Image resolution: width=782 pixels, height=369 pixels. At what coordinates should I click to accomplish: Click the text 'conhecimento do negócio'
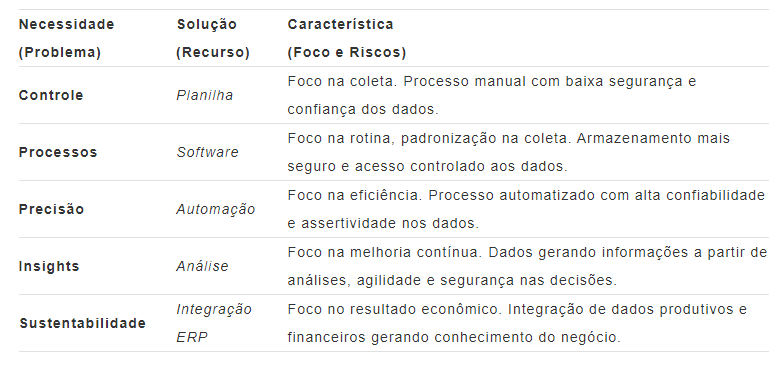click(527, 338)
